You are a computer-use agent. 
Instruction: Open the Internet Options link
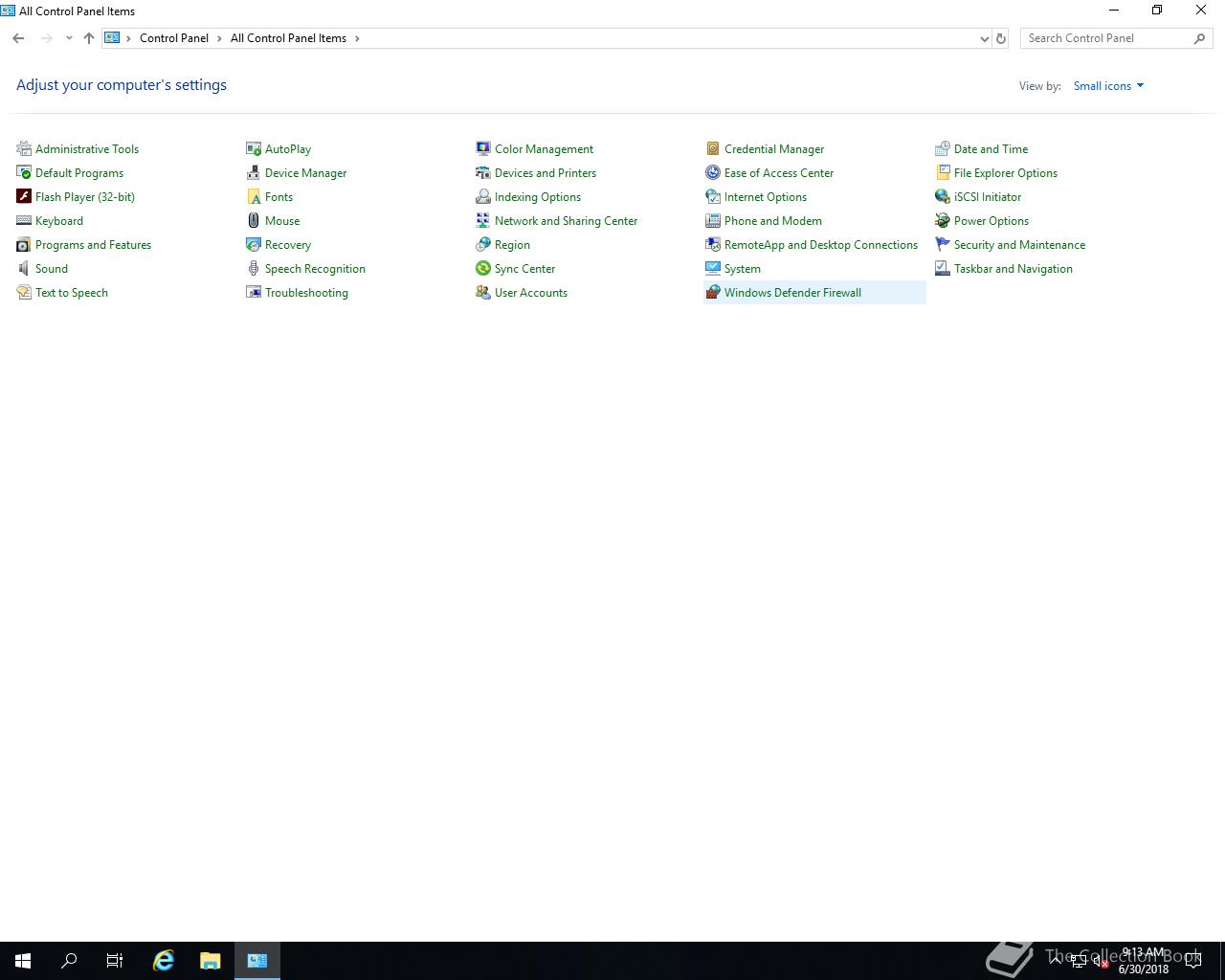coord(765,196)
